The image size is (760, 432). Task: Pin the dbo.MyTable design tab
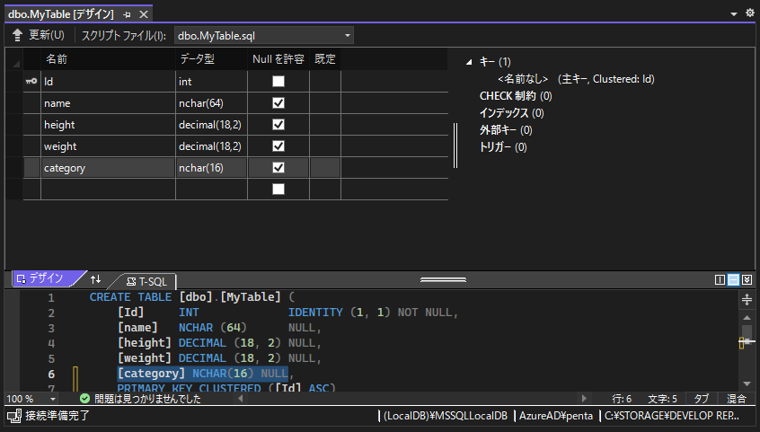(x=127, y=15)
